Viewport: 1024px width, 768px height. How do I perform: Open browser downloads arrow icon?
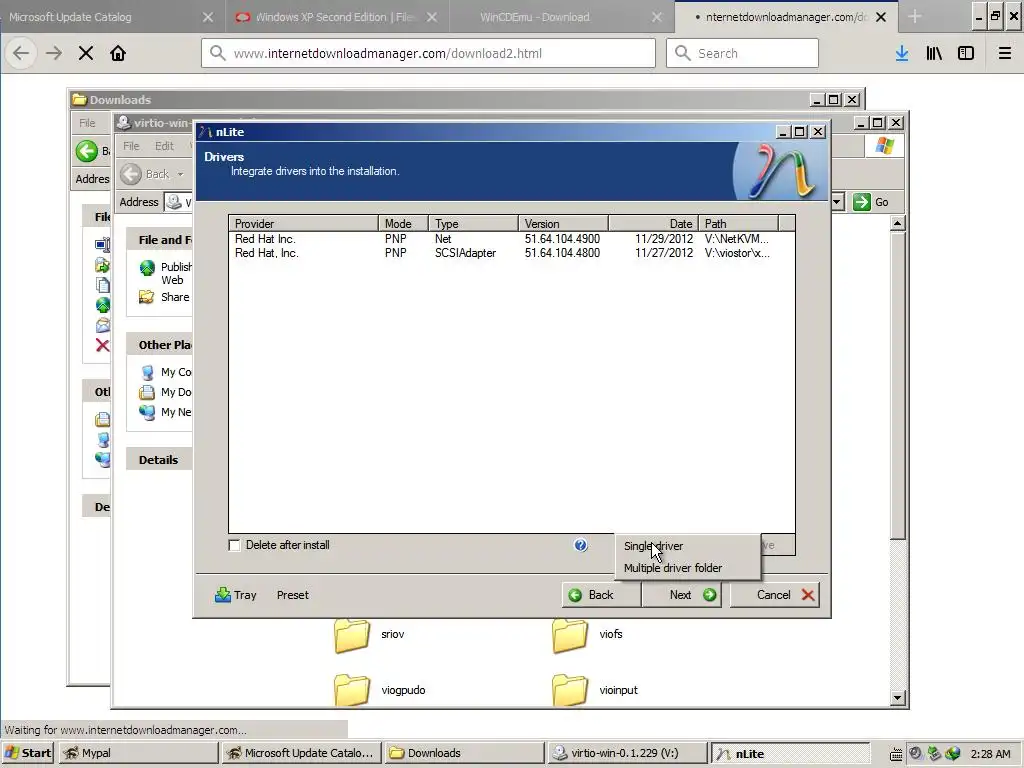[x=902, y=53]
